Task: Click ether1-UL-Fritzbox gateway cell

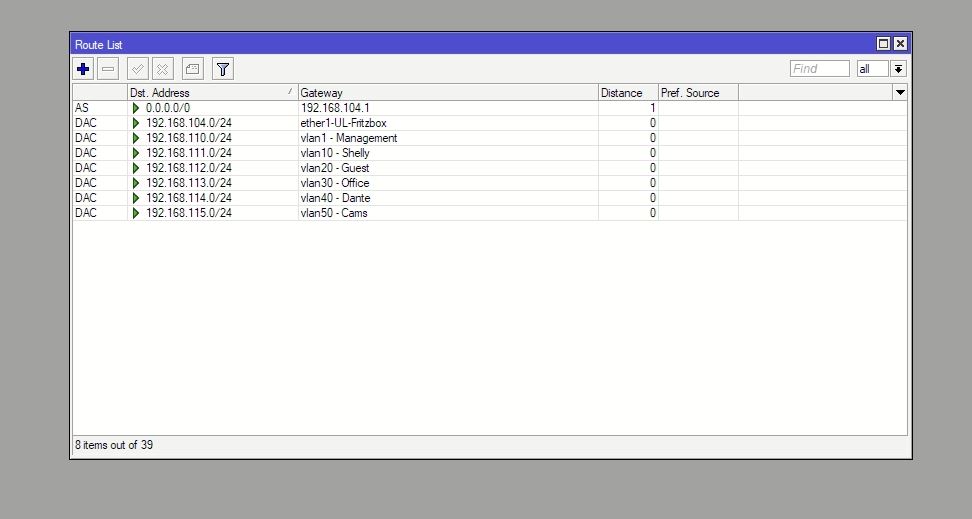Action: (x=448, y=123)
